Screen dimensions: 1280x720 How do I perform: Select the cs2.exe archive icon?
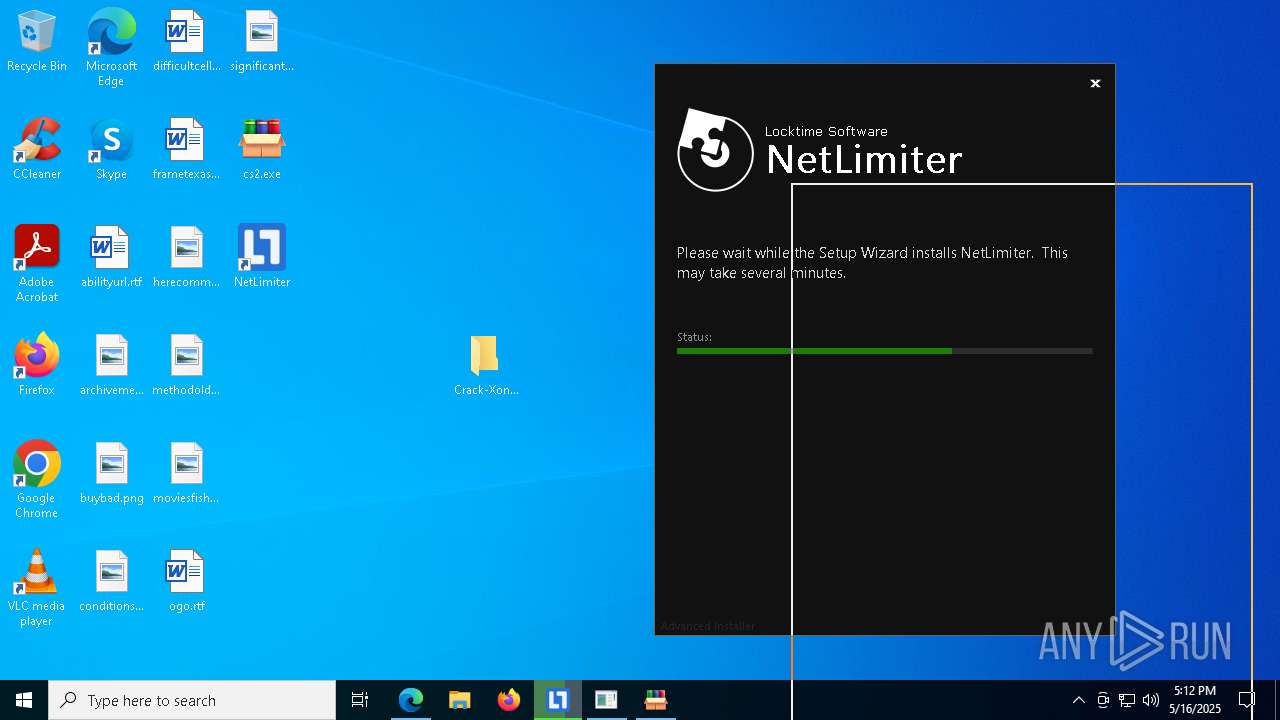click(x=262, y=150)
